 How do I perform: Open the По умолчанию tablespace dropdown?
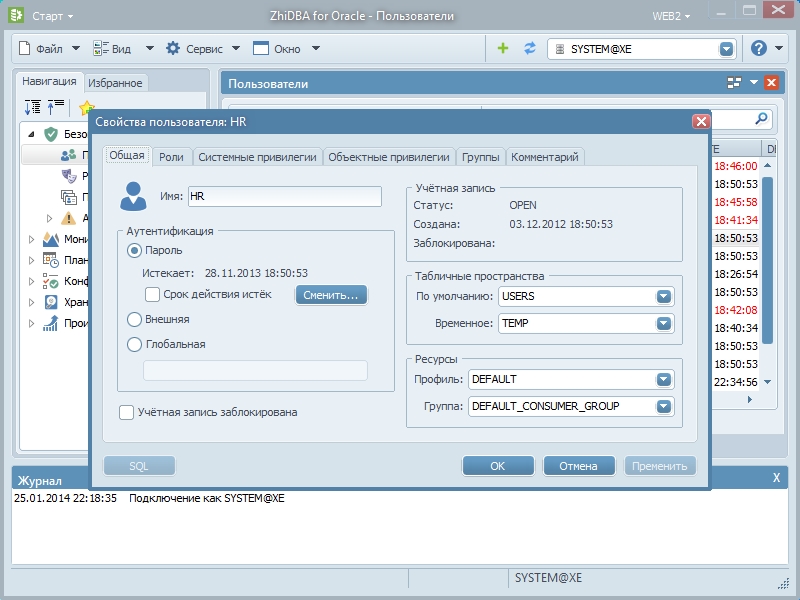[663, 296]
